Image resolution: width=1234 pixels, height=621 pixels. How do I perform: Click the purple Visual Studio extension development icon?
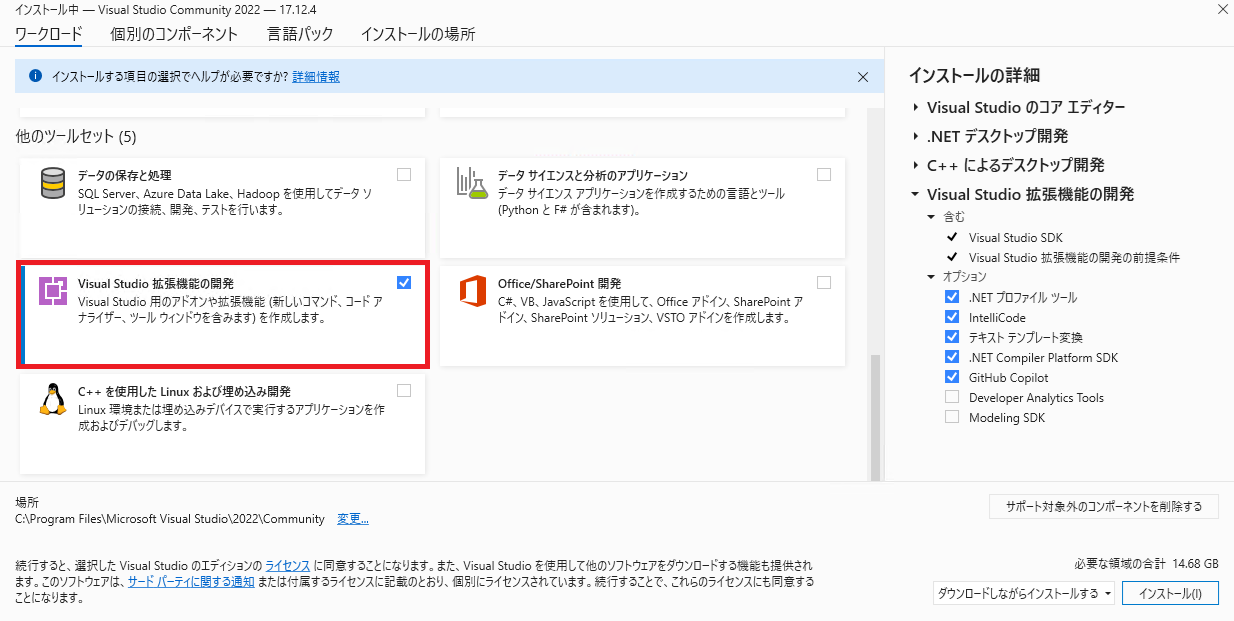[x=52, y=290]
